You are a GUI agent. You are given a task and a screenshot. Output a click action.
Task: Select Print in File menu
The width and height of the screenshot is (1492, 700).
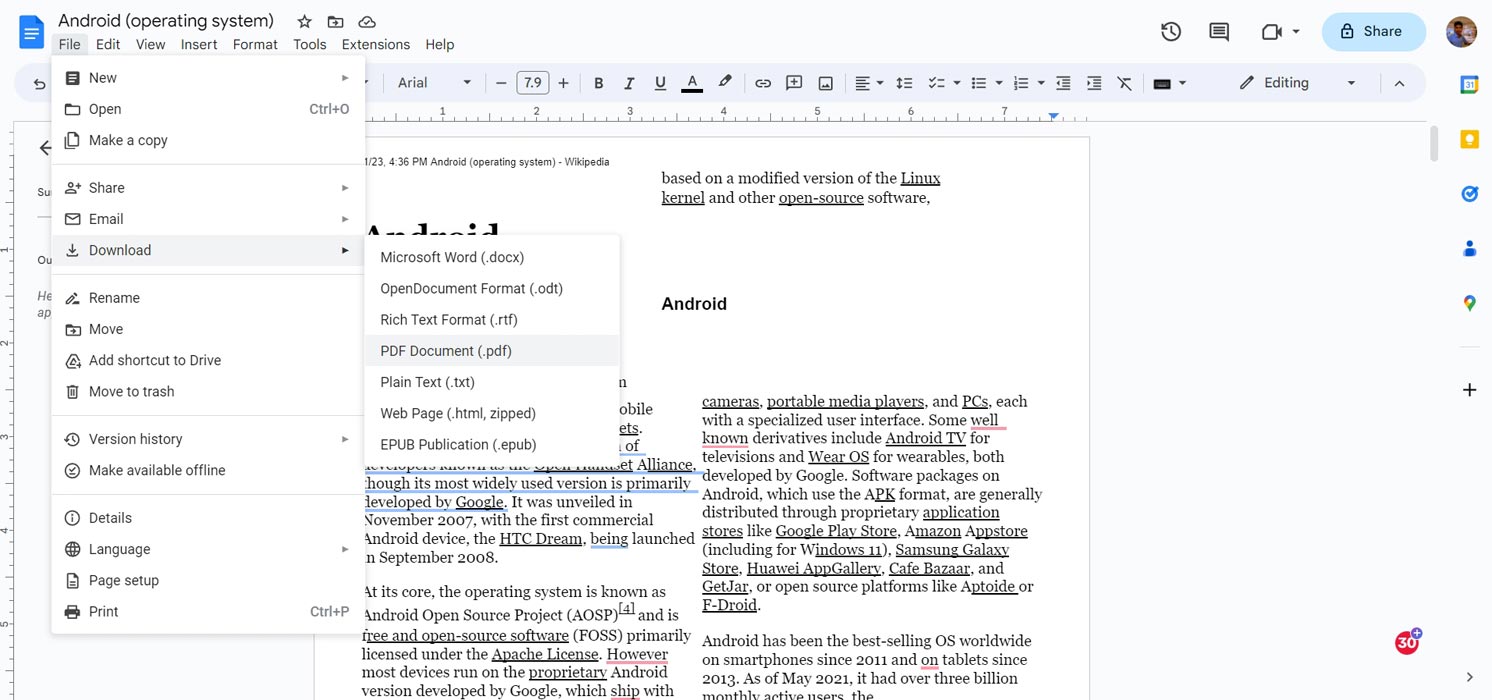208,611
